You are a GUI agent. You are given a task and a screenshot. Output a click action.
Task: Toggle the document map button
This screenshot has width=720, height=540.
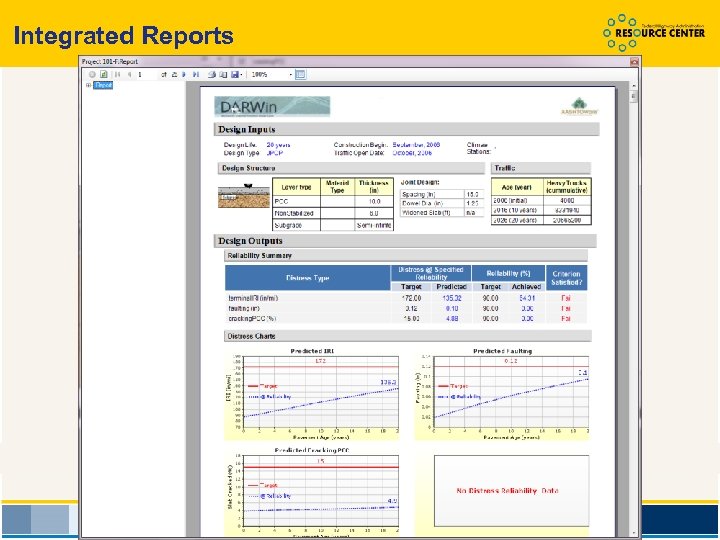tap(300, 74)
